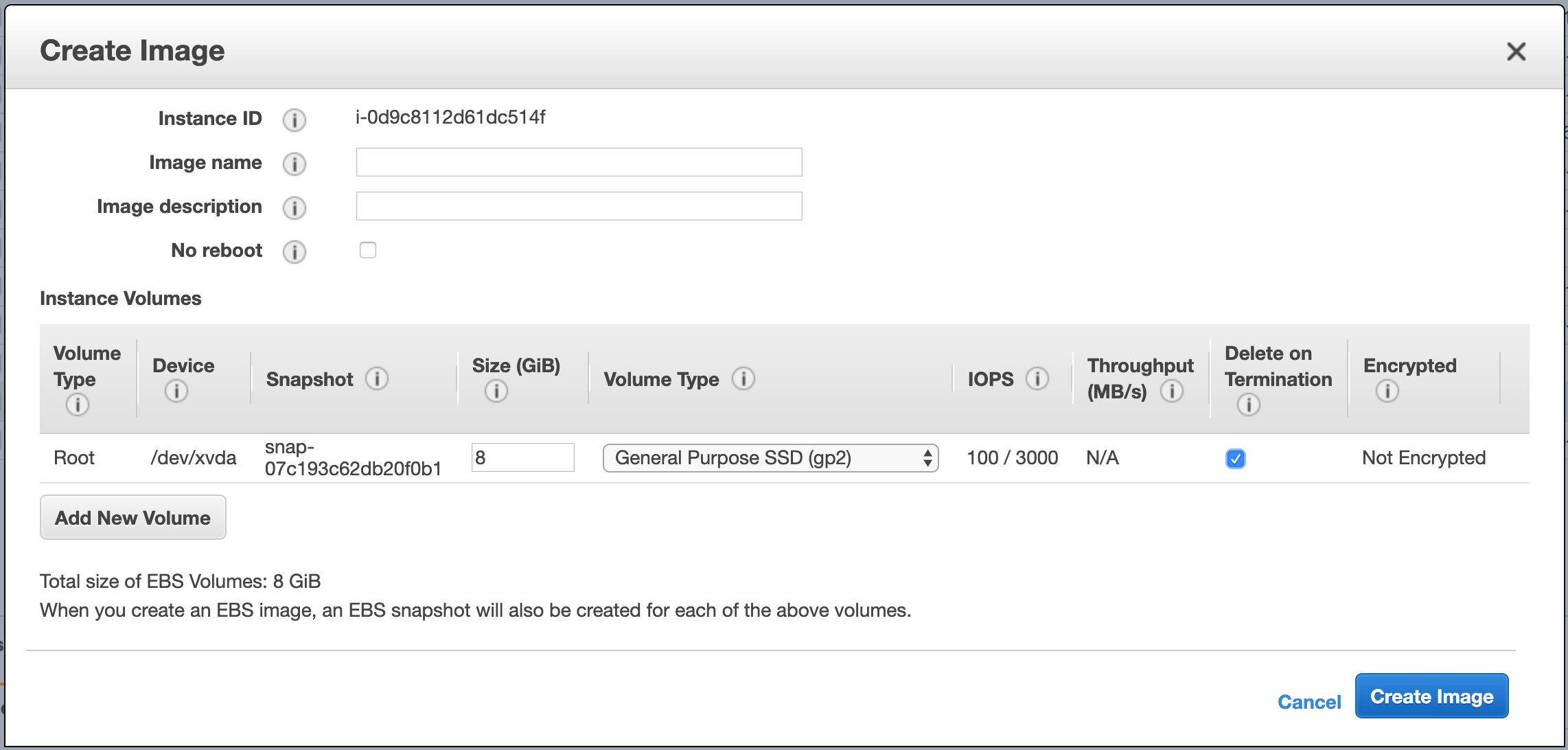Click the blue Create Image button
Image resolution: width=1568 pixels, height=750 pixels.
1431,696
